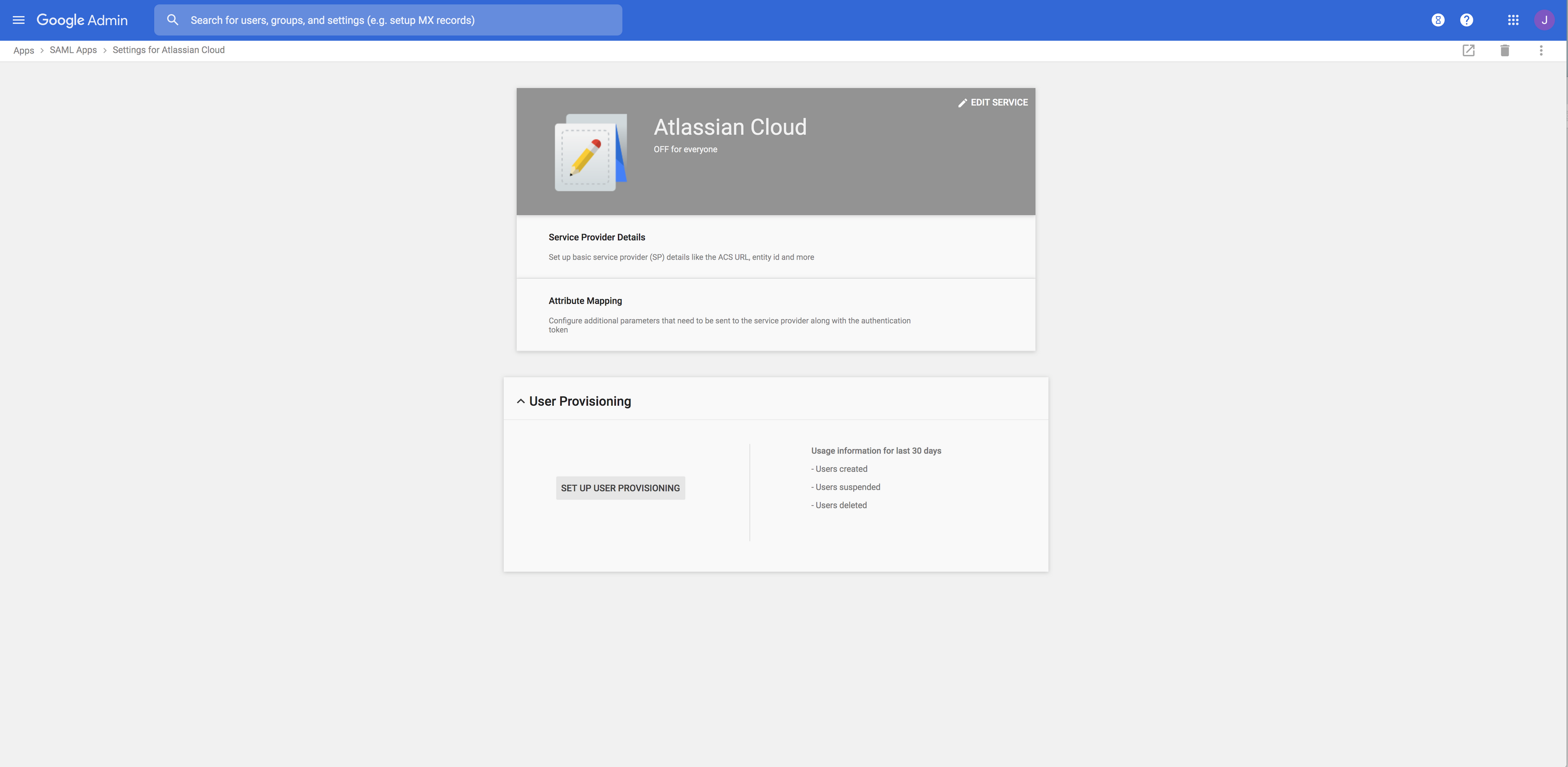Delete app with trash icon
Image resolution: width=1568 pixels, height=767 pixels.
[x=1505, y=51]
